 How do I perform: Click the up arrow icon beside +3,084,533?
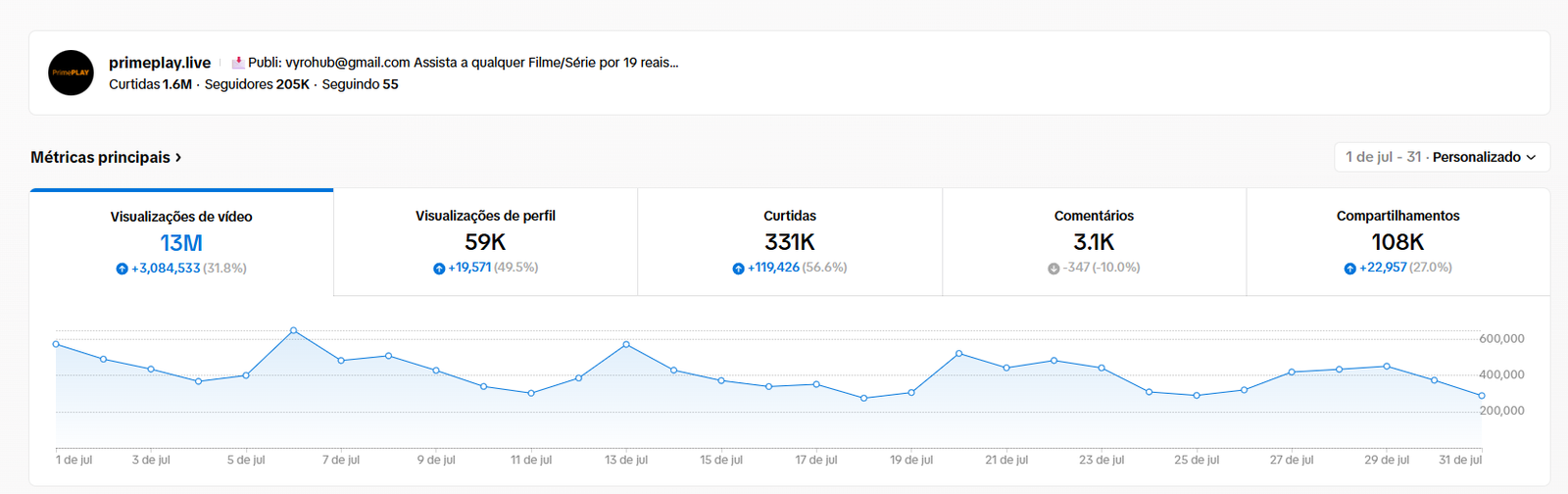(x=122, y=269)
